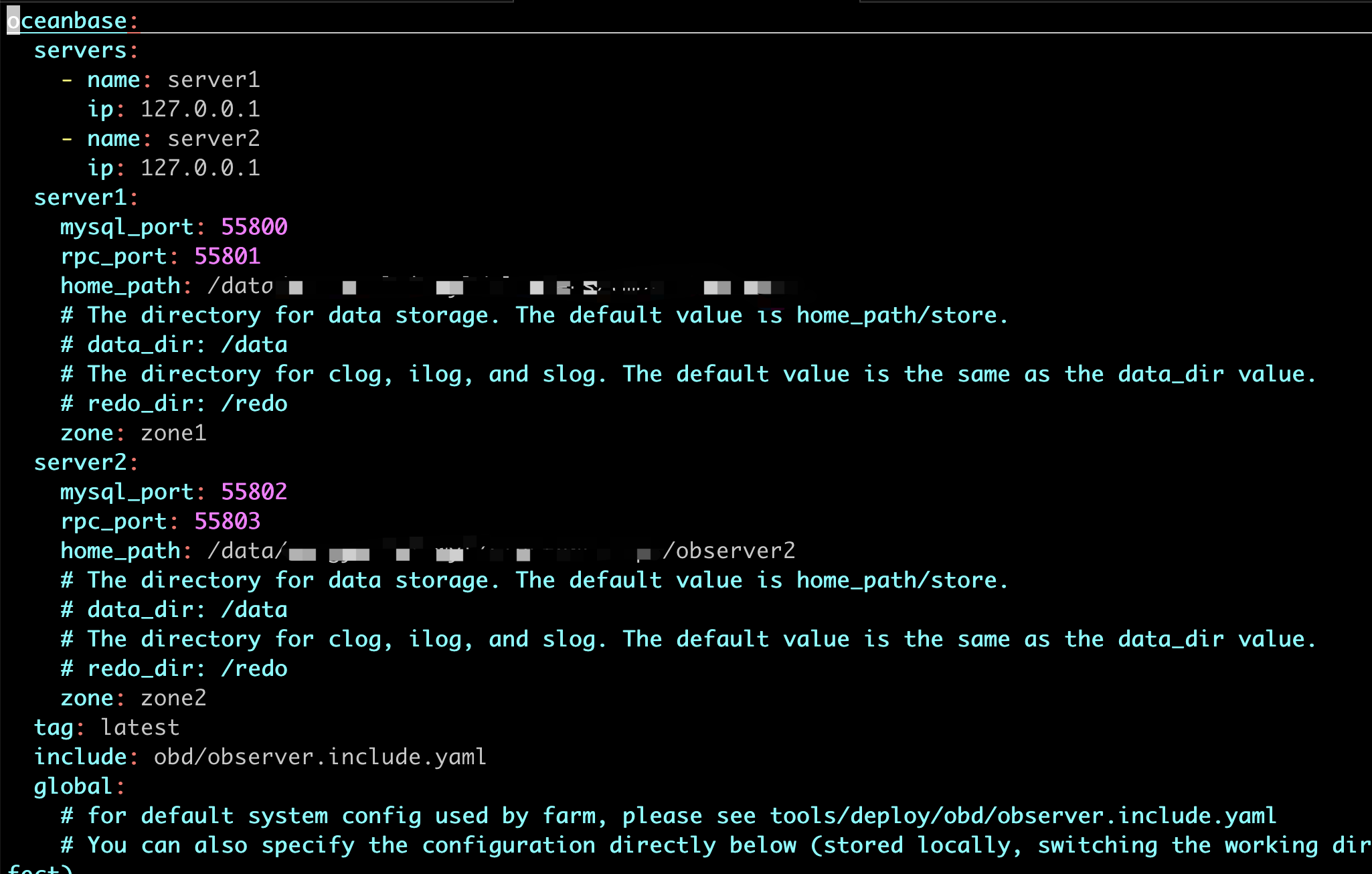The width and height of the screenshot is (1372, 874).
Task: Click the ip value under name server2
Action: [200, 168]
